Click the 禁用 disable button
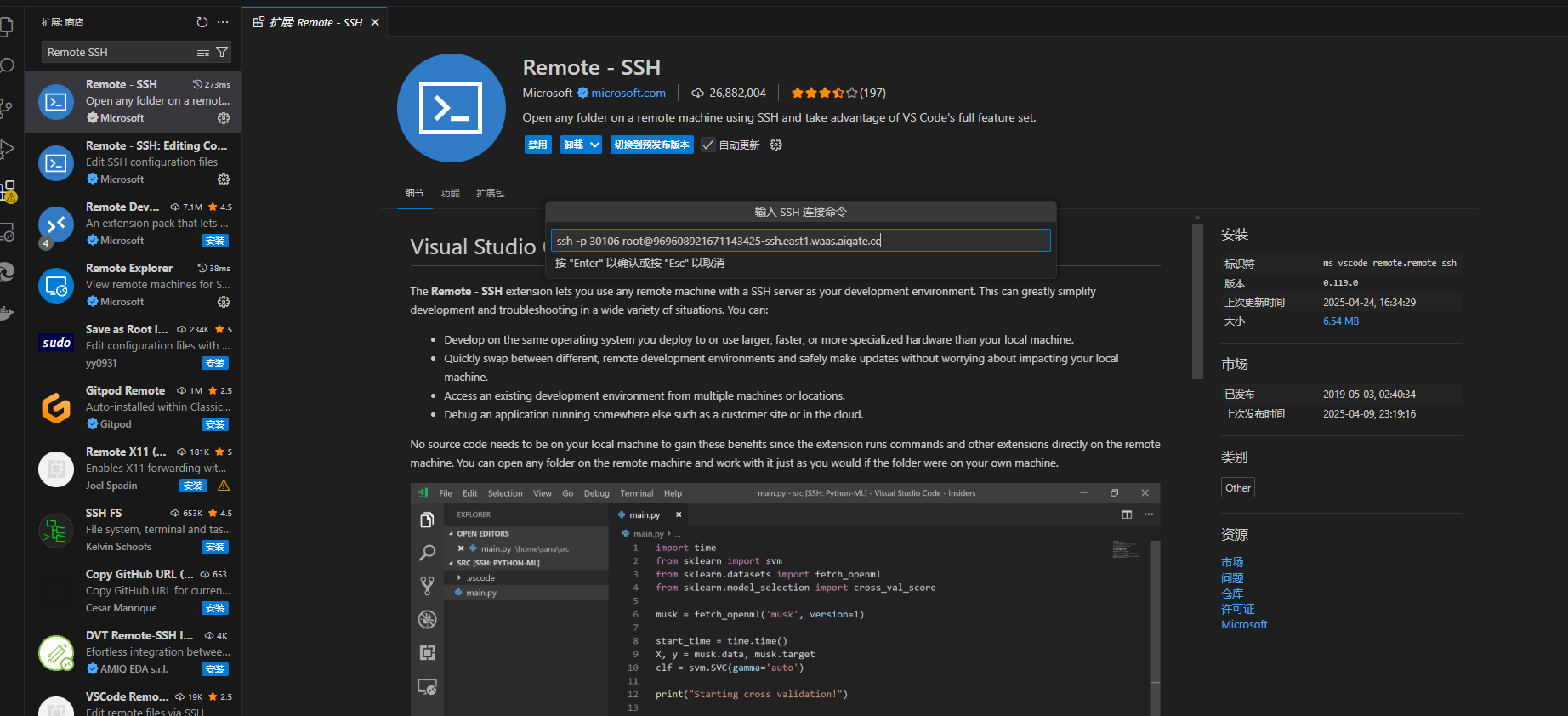Screen dimensions: 1568x716 [537, 145]
